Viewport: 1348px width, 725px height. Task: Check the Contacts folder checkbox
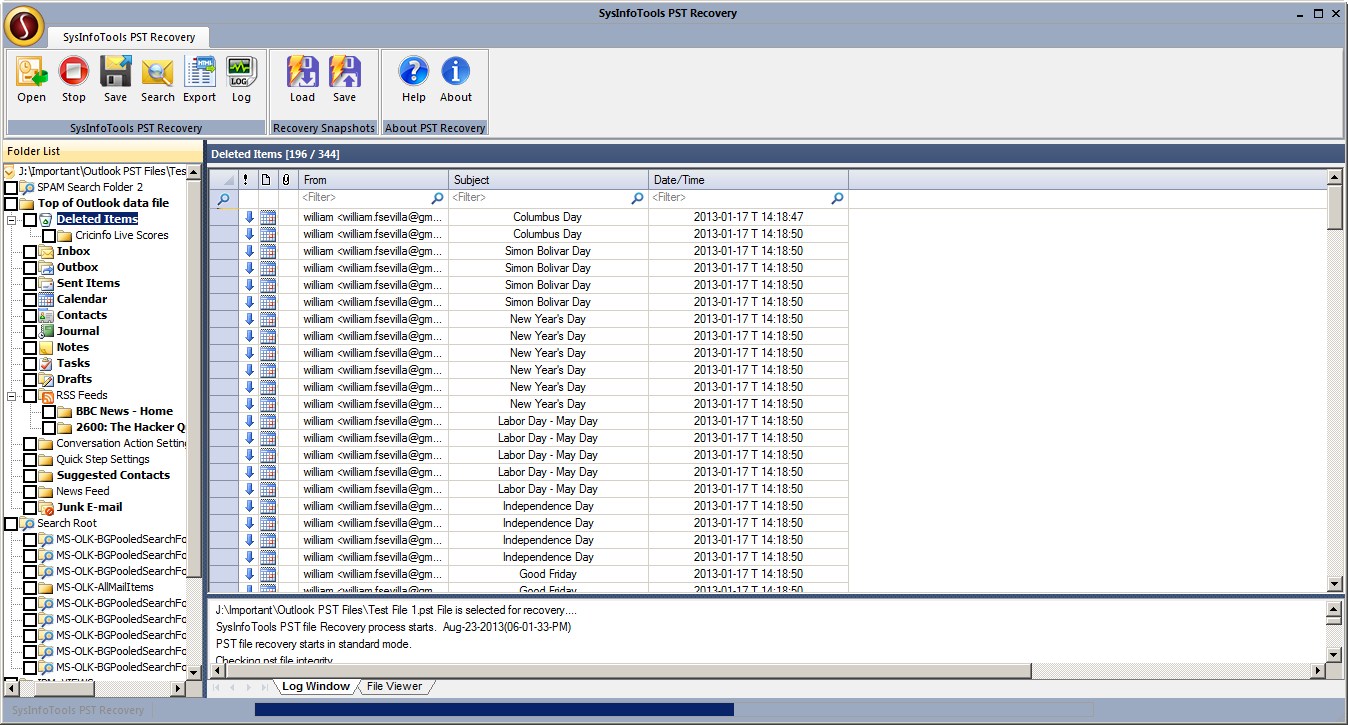pyautogui.click(x=30, y=315)
